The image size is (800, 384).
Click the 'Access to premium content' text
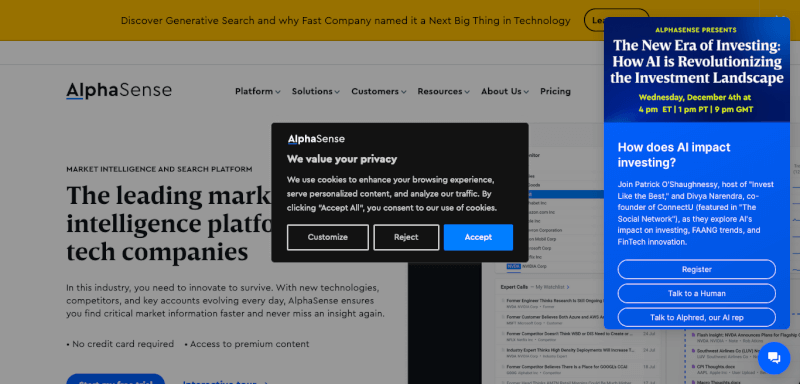pos(246,344)
